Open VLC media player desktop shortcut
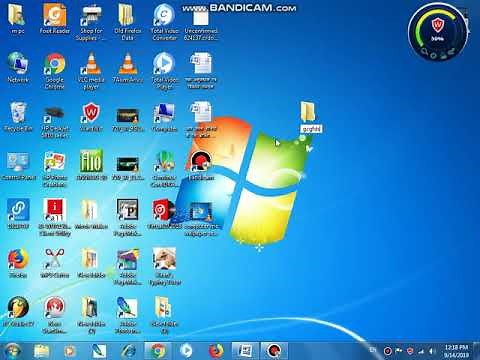 click(91, 71)
